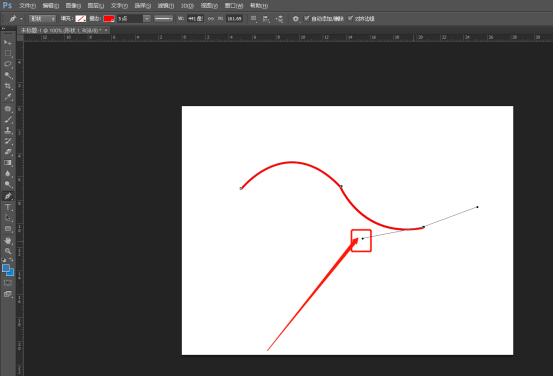This screenshot has height=376, width=554.
Task: Select the Pen tool in the toolbox
Action: pyautogui.click(x=8, y=196)
